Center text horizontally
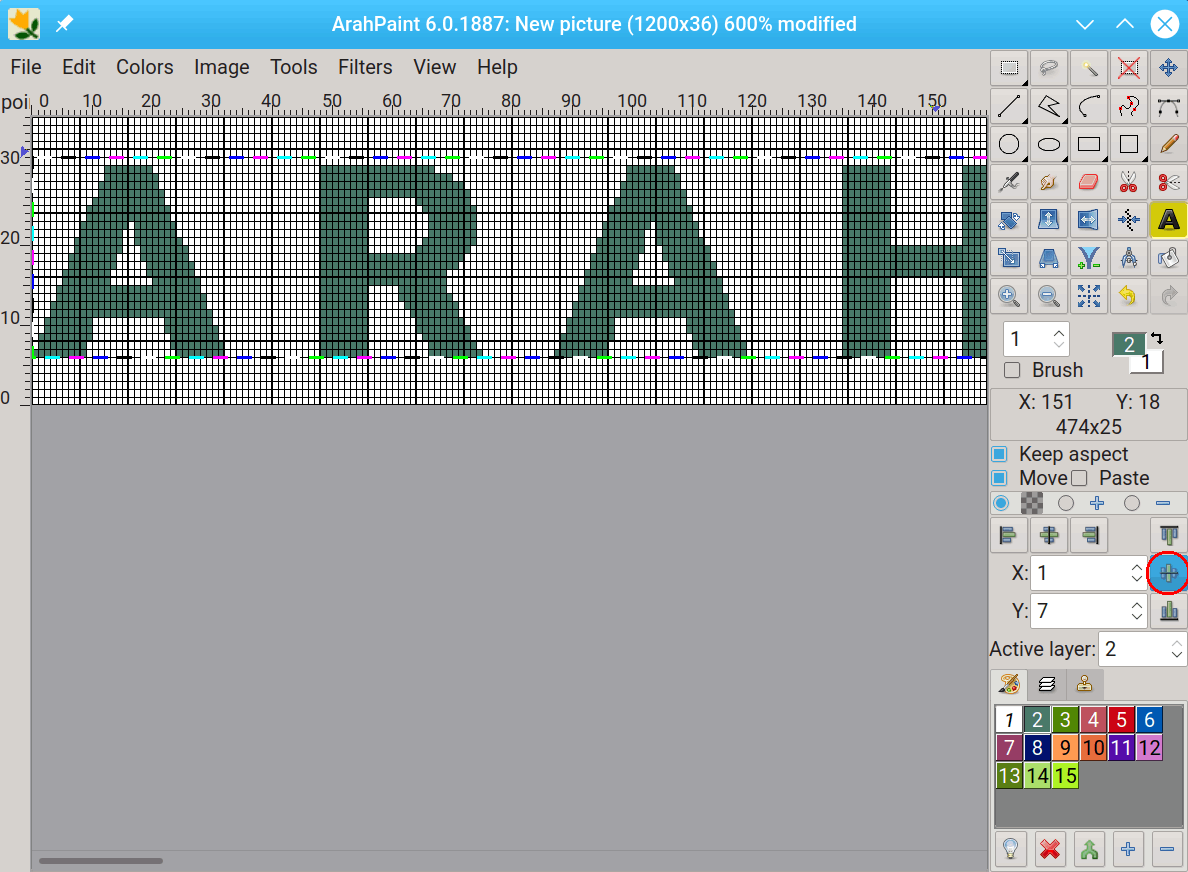 tap(1049, 536)
